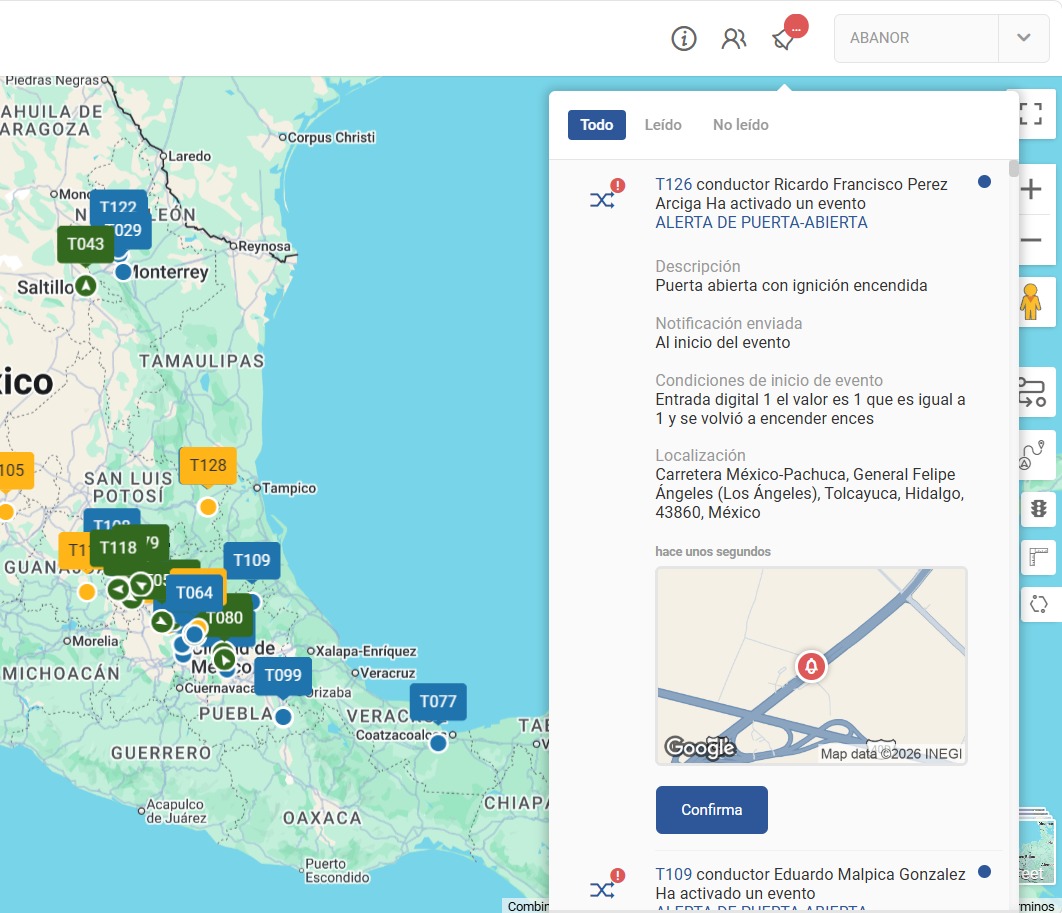Click the notification panel scrollbar
The height and width of the screenshot is (913, 1062).
coord(1013,168)
